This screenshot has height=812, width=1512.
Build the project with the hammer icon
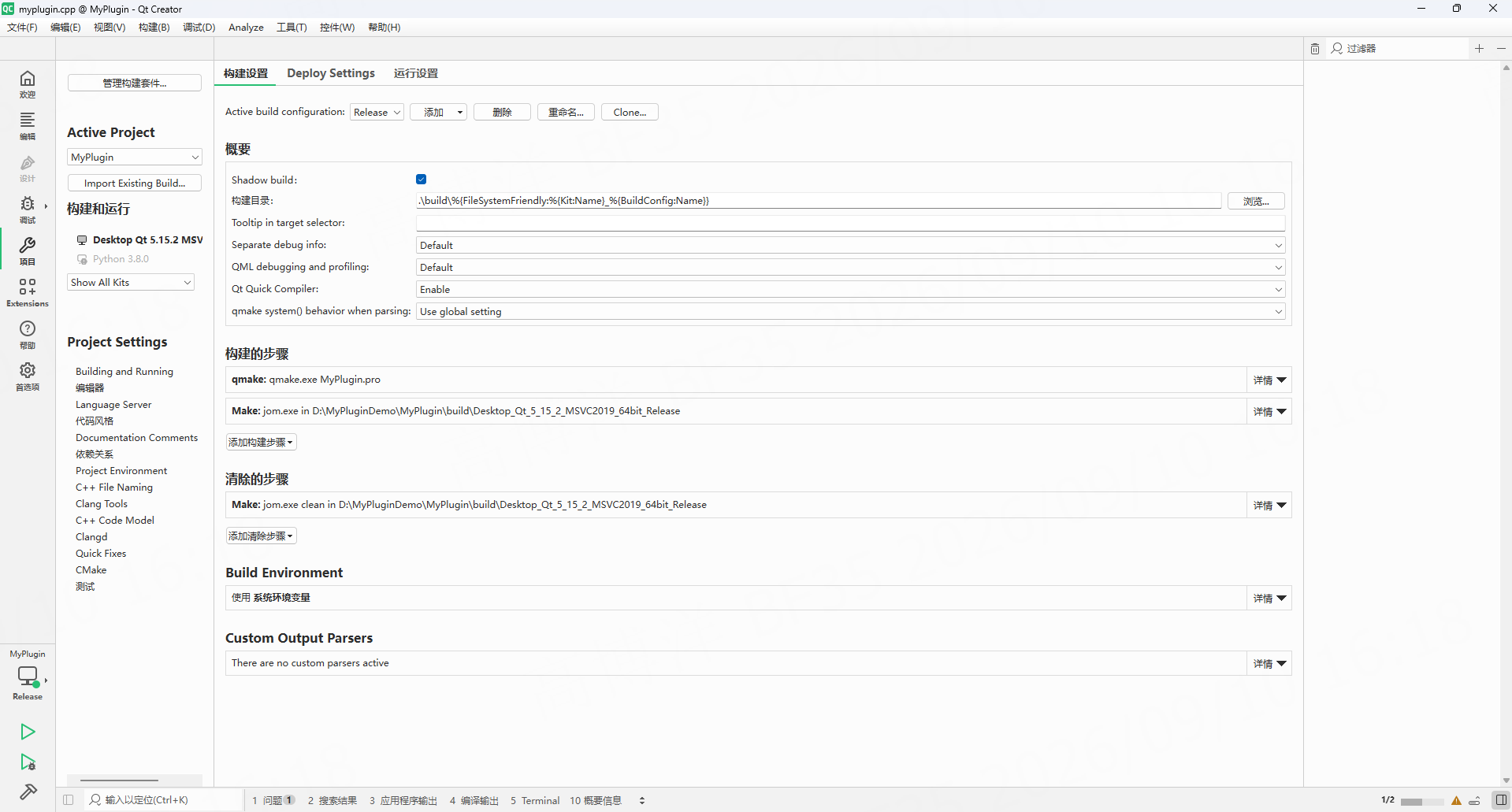[28, 792]
